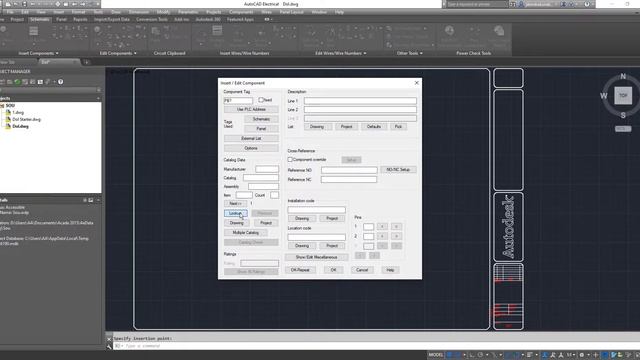The image size is (640, 360).
Task: Click the Options button in Component Tag
Action: pyautogui.click(x=251, y=148)
